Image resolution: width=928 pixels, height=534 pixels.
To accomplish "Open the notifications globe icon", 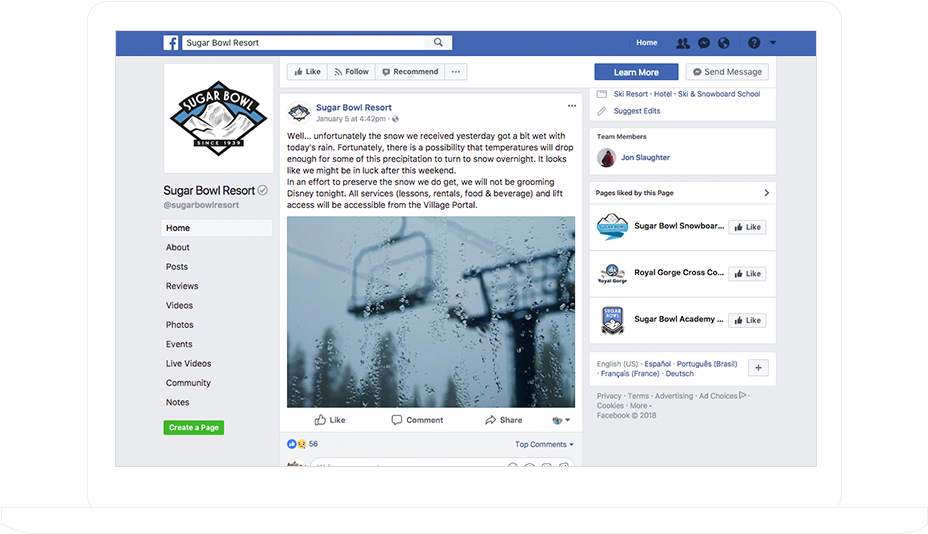I will (x=723, y=43).
